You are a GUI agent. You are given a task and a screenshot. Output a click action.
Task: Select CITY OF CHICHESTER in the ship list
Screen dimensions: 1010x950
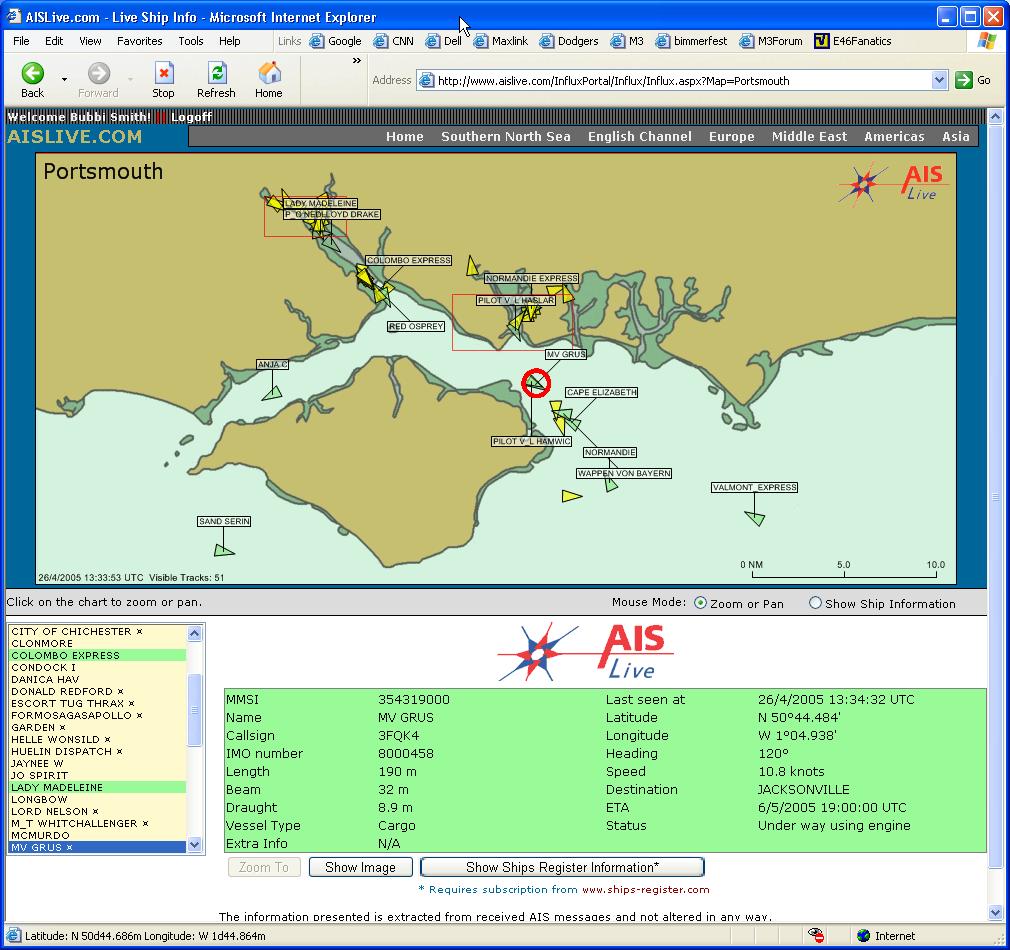click(x=98, y=631)
